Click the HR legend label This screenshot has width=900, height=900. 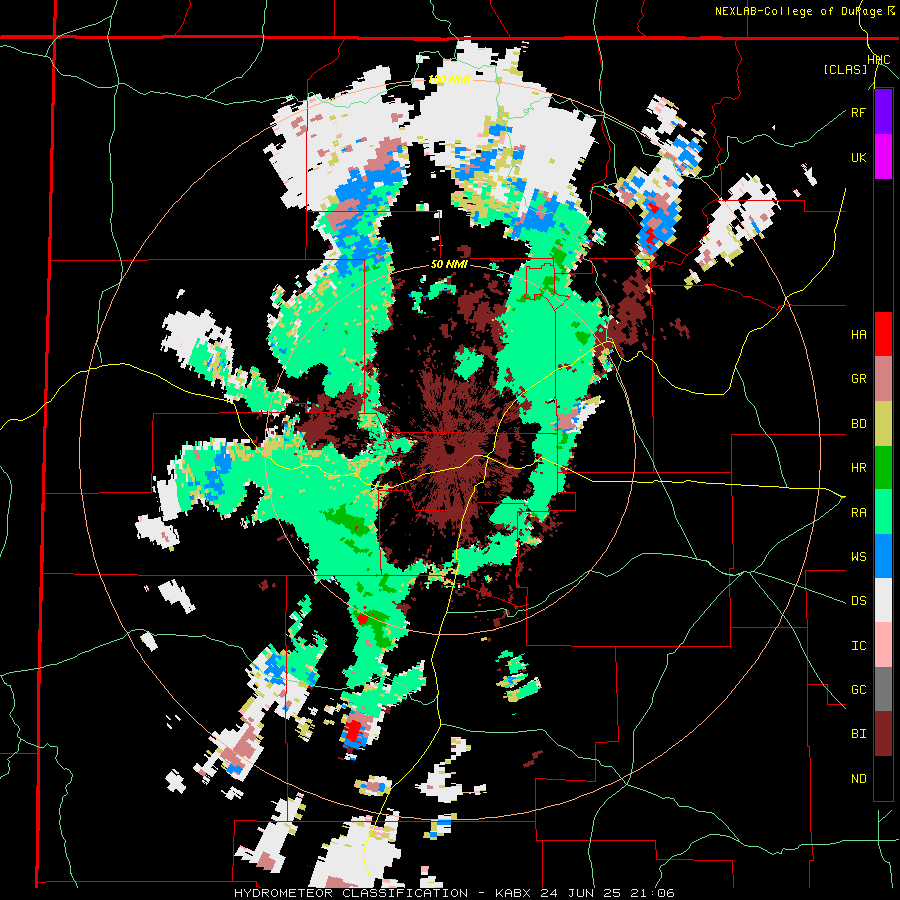click(859, 468)
